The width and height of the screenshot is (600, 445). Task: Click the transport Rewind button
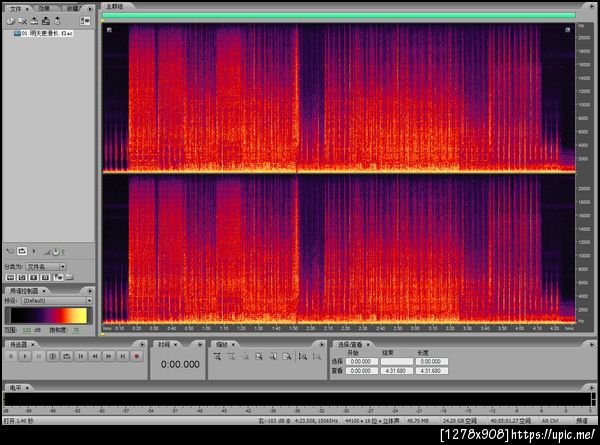(95, 356)
